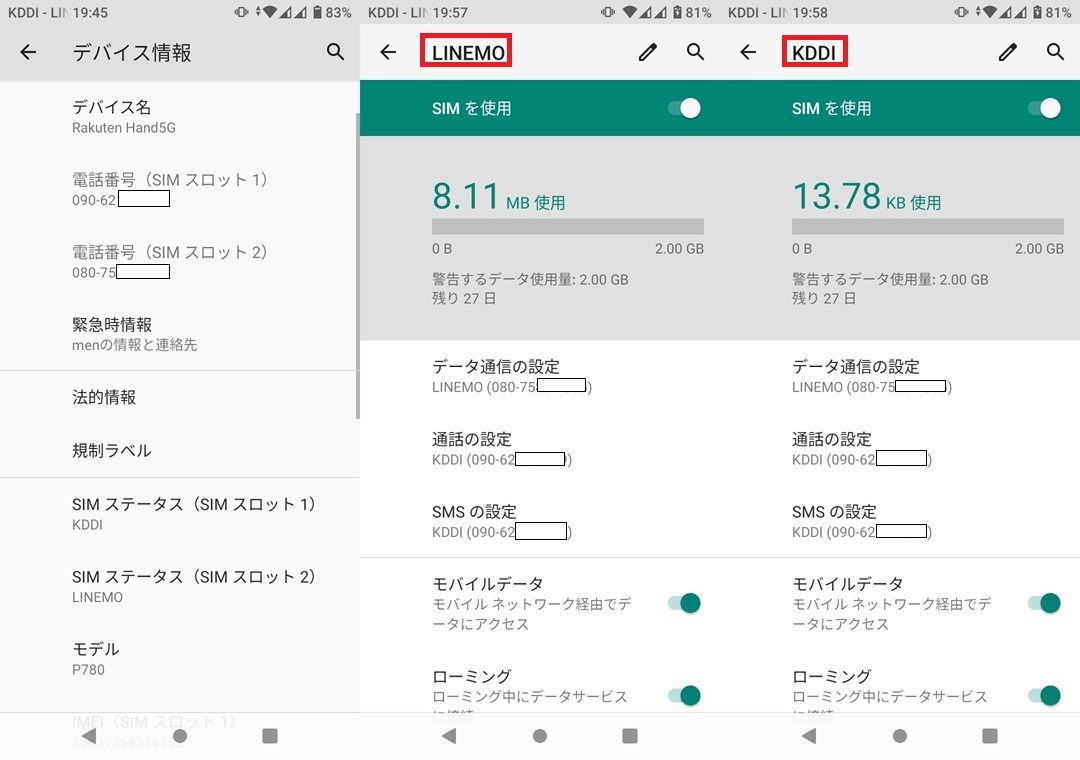The image size is (1080, 760).
Task: Open SMS の設定 on LINEMO screen
Action: pos(540,522)
